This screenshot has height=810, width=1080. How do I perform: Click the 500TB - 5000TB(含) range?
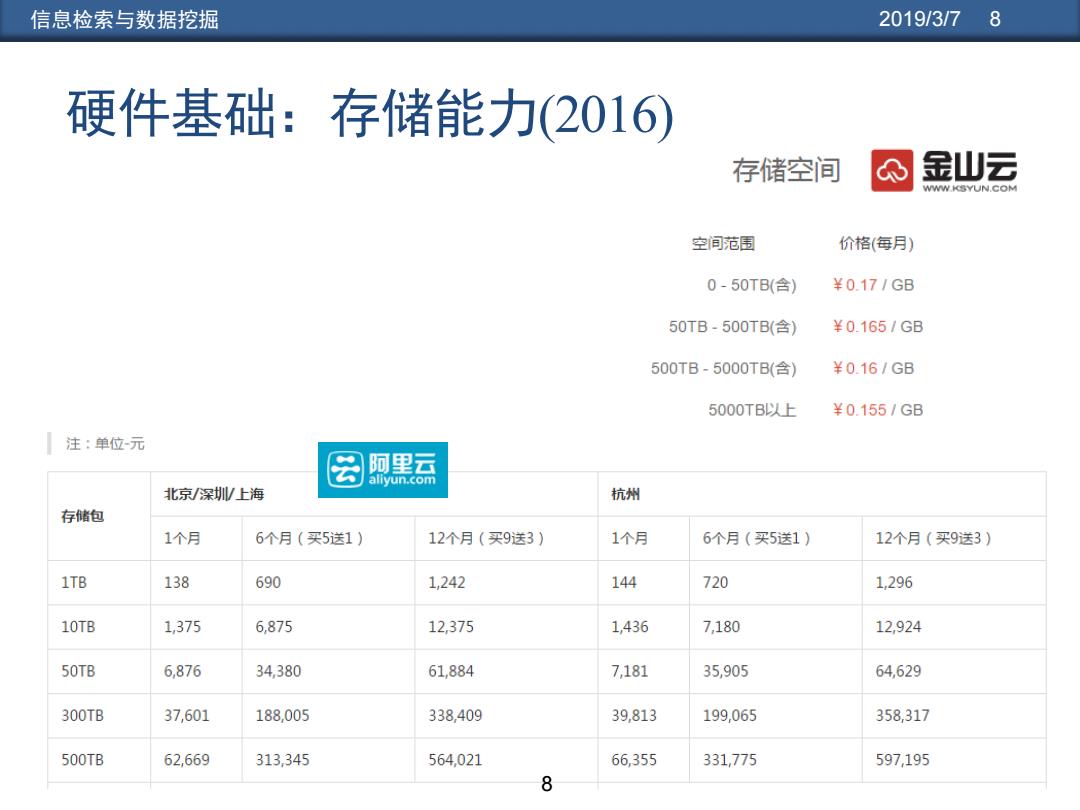[724, 368]
